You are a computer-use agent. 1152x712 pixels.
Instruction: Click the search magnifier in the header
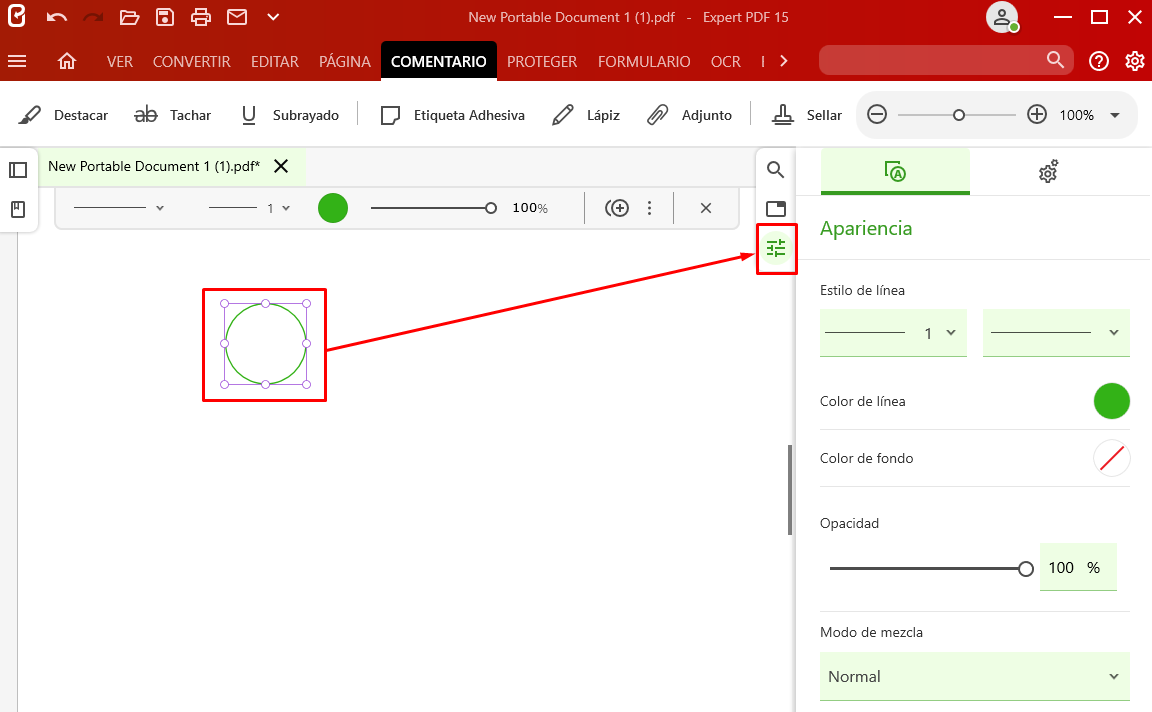tap(1055, 60)
